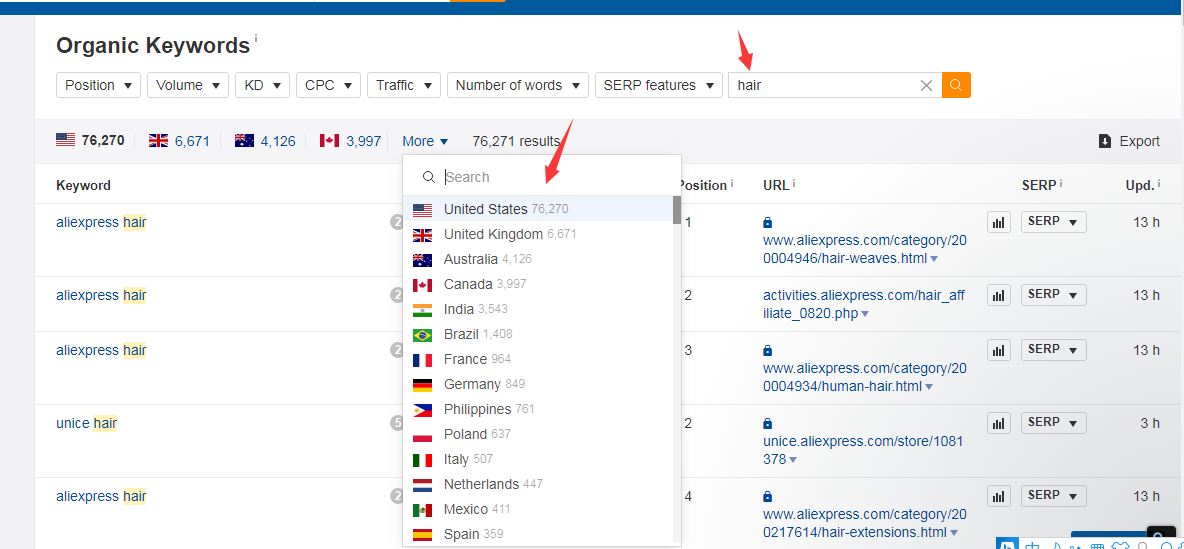Select Germany 849 in country list
The width and height of the screenshot is (1184, 549).
point(538,384)
